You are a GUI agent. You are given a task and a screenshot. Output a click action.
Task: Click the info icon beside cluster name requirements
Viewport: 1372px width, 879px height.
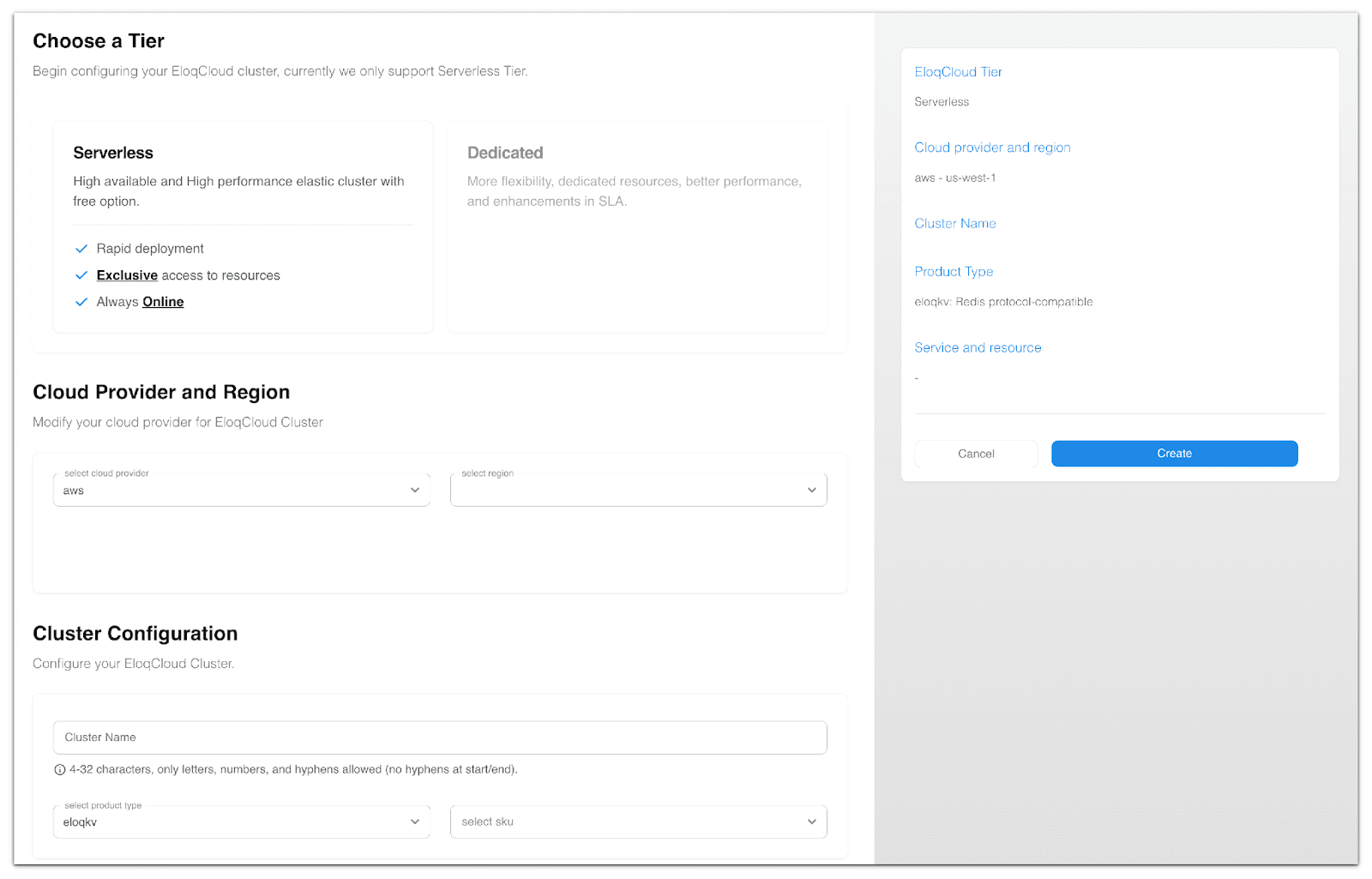click(58, 769)
